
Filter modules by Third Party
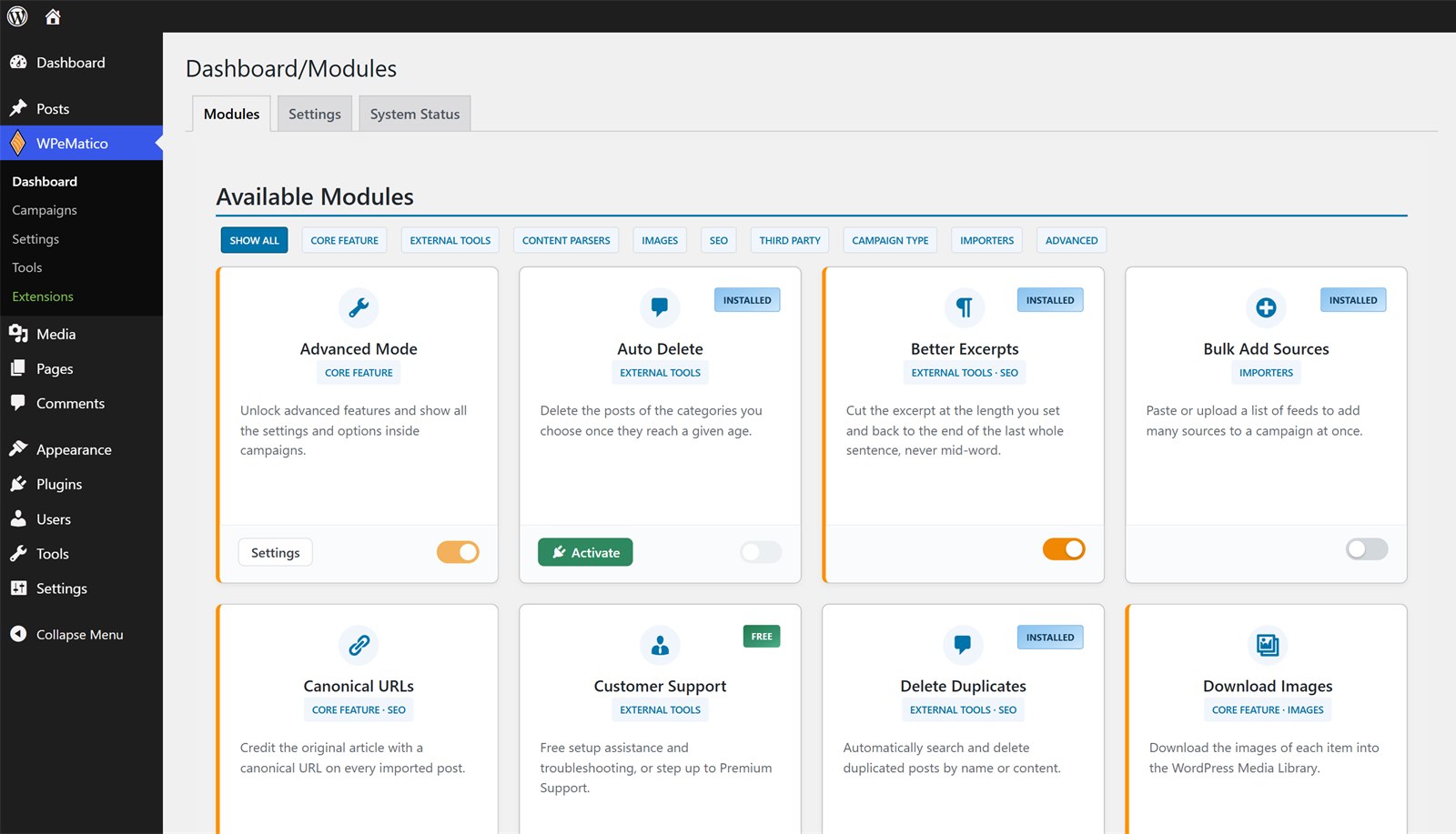(790, 240)
